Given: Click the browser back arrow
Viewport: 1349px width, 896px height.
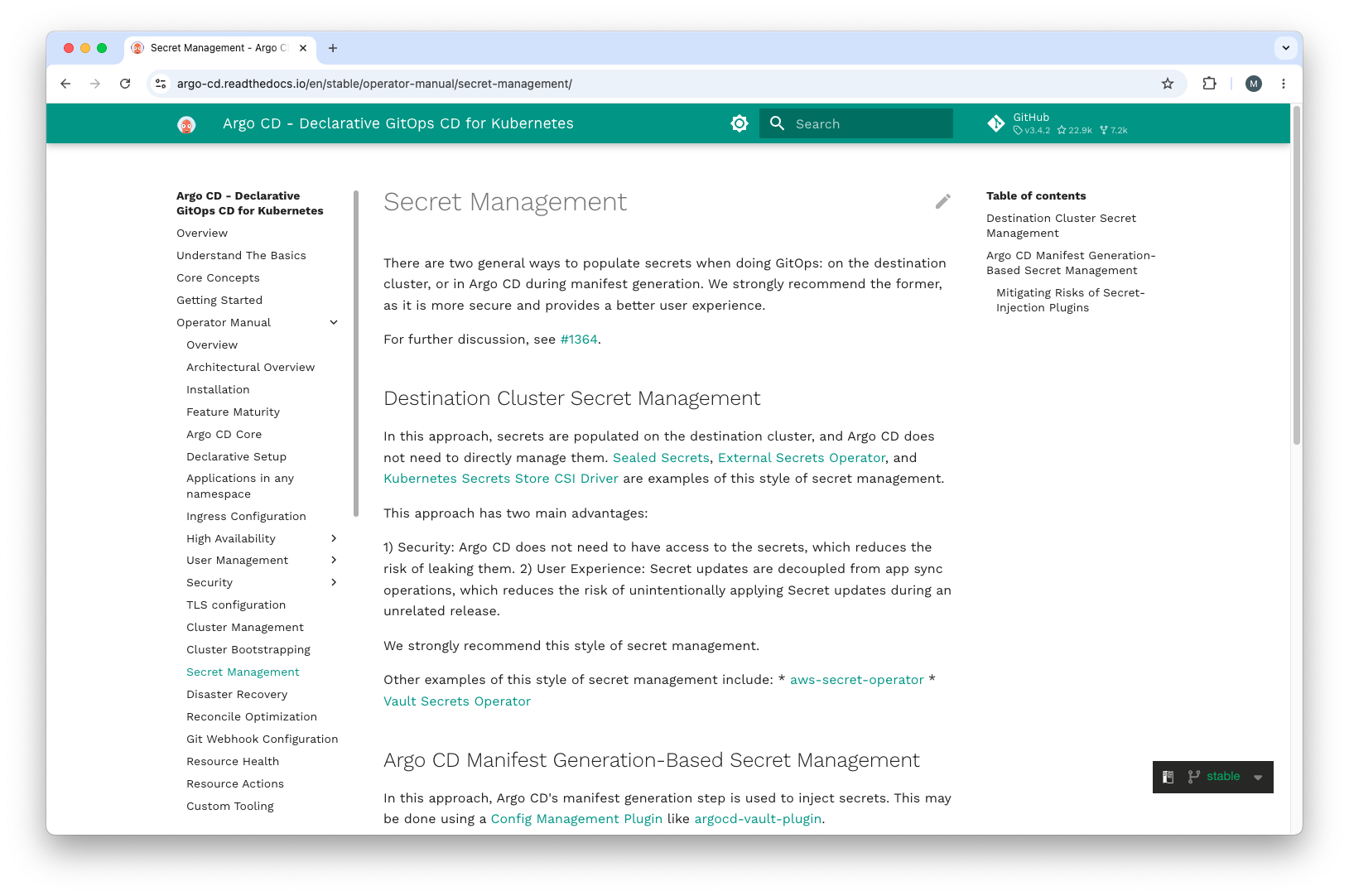Looking at the screenshot, I should coord(65,84).
